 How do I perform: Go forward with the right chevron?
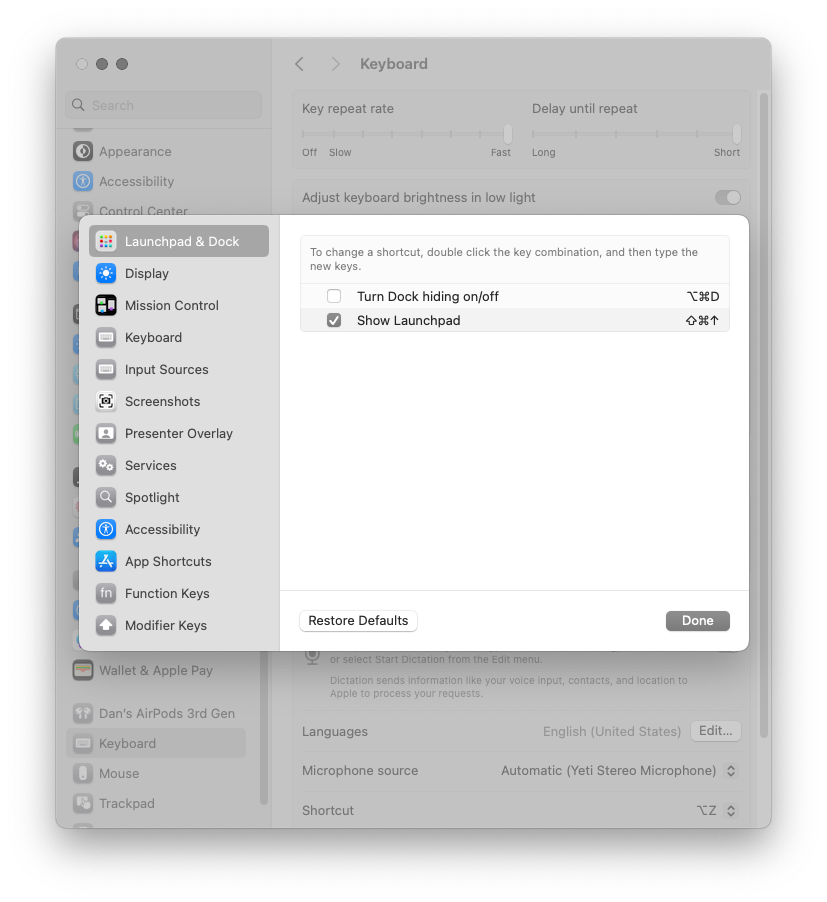[x=336, y=64]
